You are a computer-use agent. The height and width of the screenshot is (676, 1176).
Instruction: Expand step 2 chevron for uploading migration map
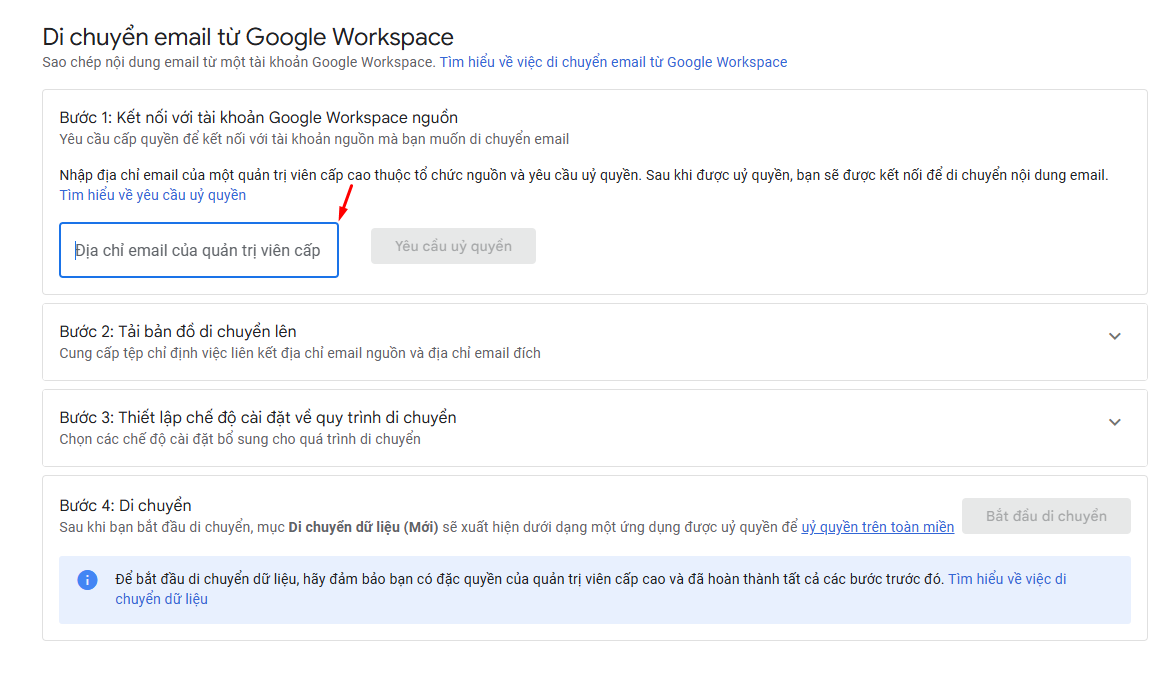[1114, 336]
